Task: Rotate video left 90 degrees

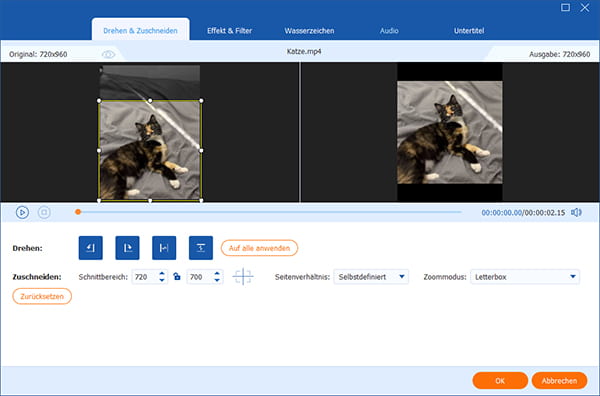Action: point(91,248)
